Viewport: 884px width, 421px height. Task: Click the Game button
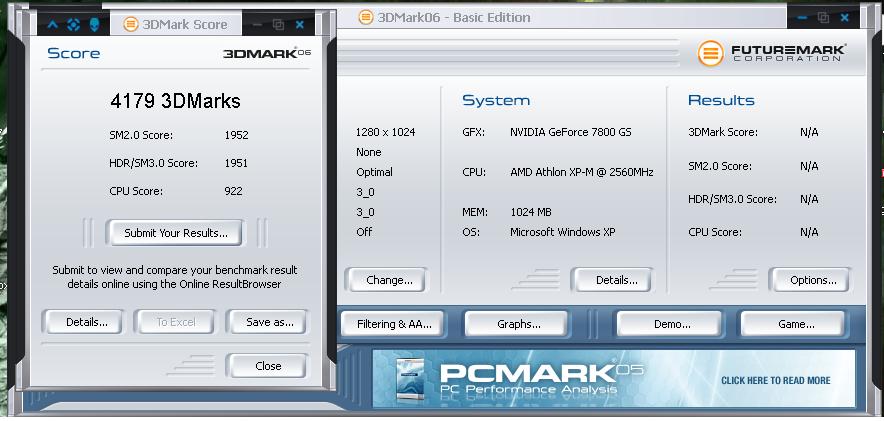[793, 324]
